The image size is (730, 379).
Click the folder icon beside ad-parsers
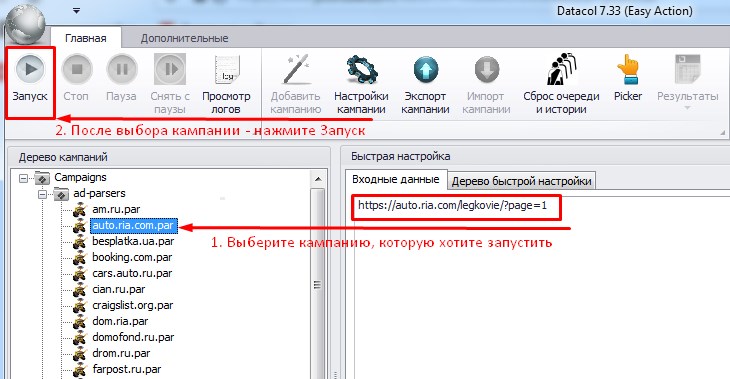coord(61,194)
